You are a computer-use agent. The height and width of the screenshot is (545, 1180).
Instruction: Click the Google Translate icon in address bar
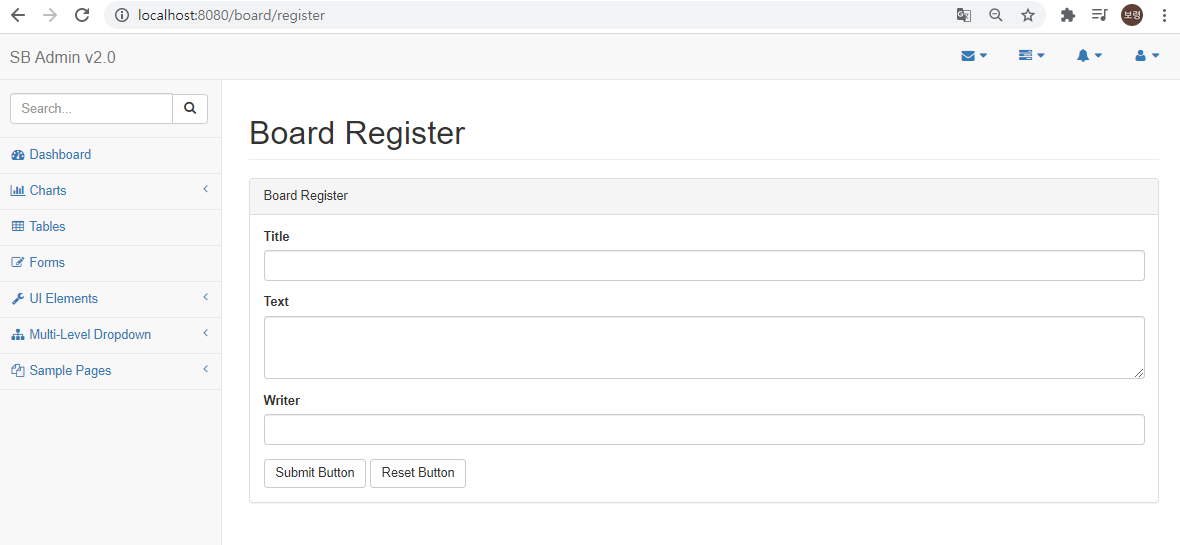963,15
